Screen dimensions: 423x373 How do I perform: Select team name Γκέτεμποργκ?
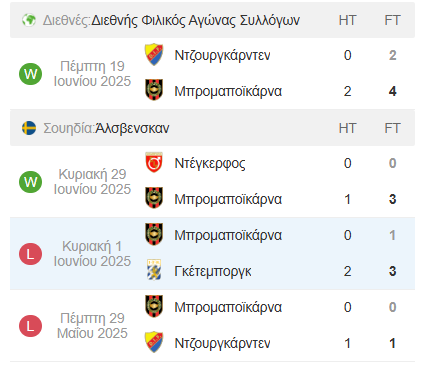pyautogui.click(x=213, y=271)
